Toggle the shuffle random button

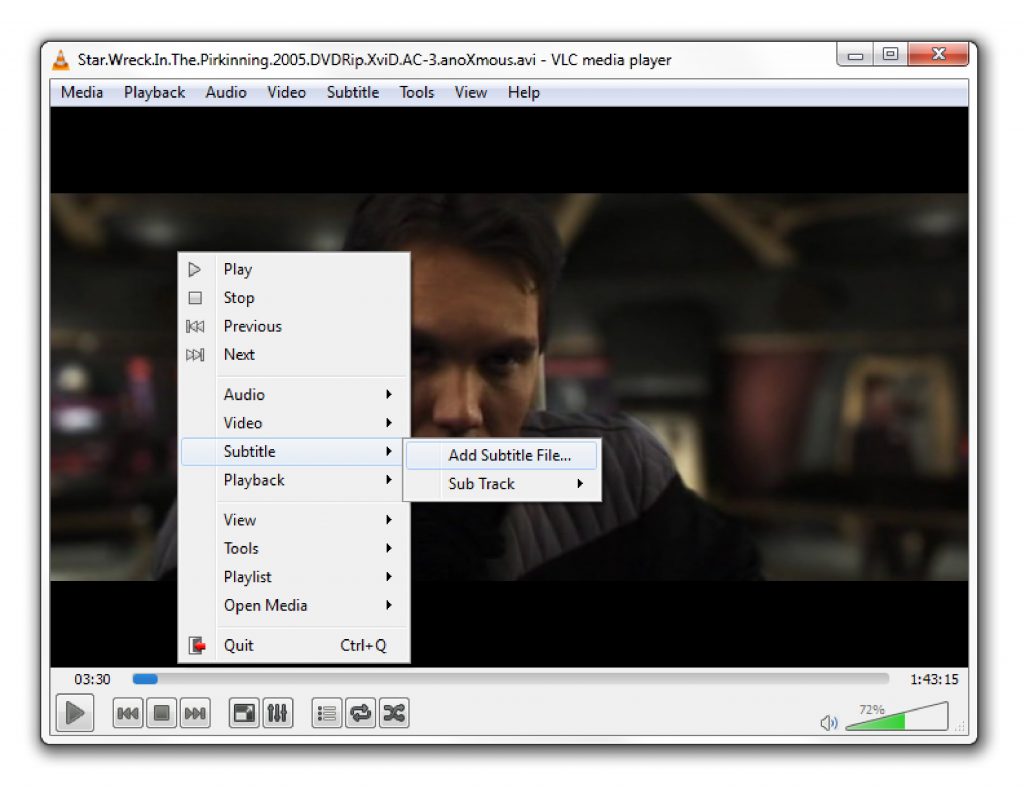[394, 713]
